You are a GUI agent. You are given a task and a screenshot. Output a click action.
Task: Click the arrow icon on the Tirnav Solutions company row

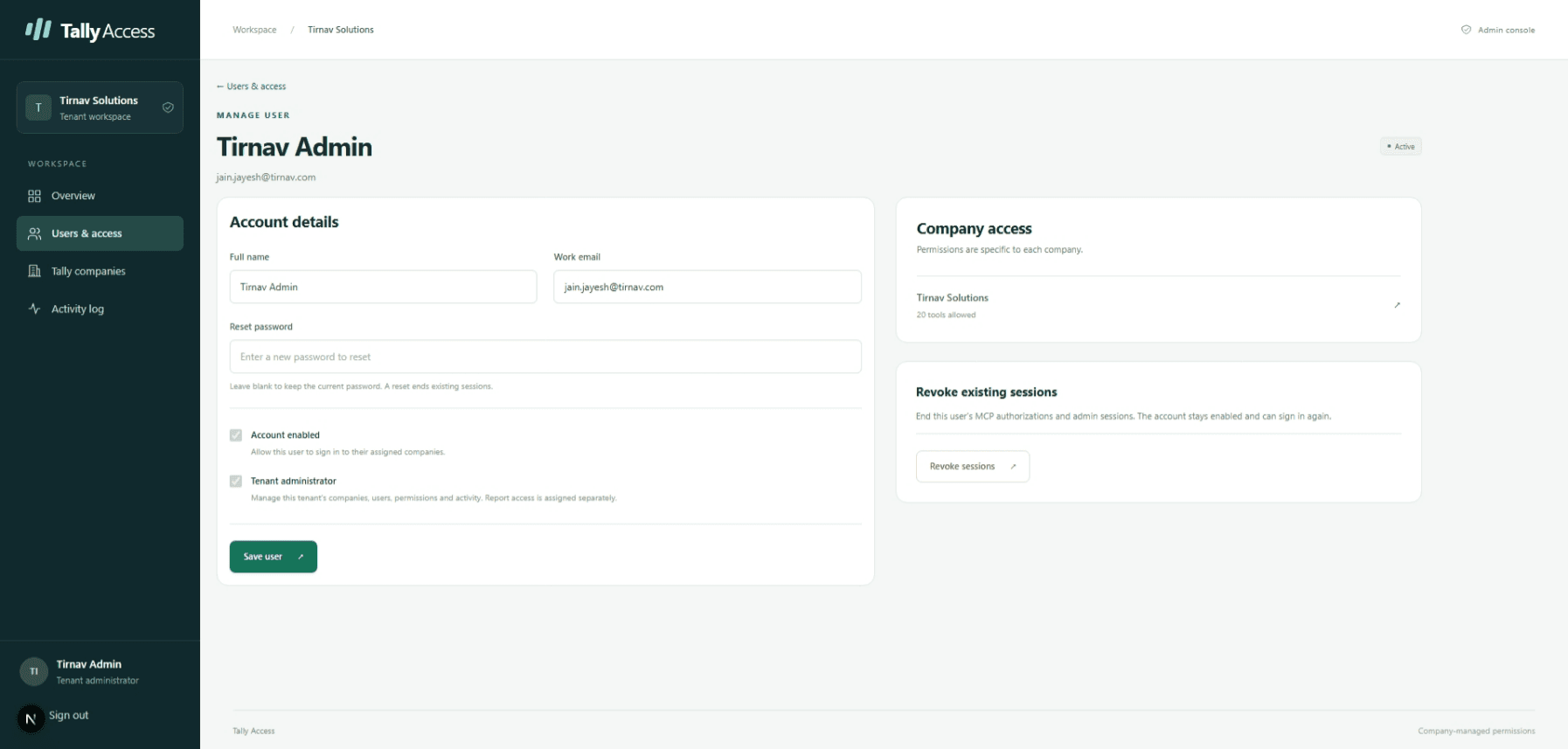1397,305
